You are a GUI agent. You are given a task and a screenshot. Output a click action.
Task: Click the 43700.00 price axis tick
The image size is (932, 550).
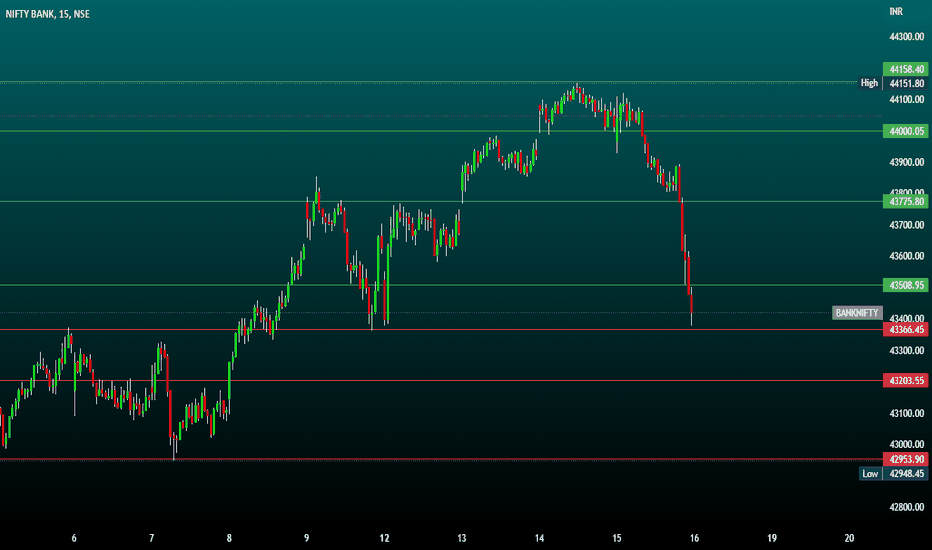906,225
